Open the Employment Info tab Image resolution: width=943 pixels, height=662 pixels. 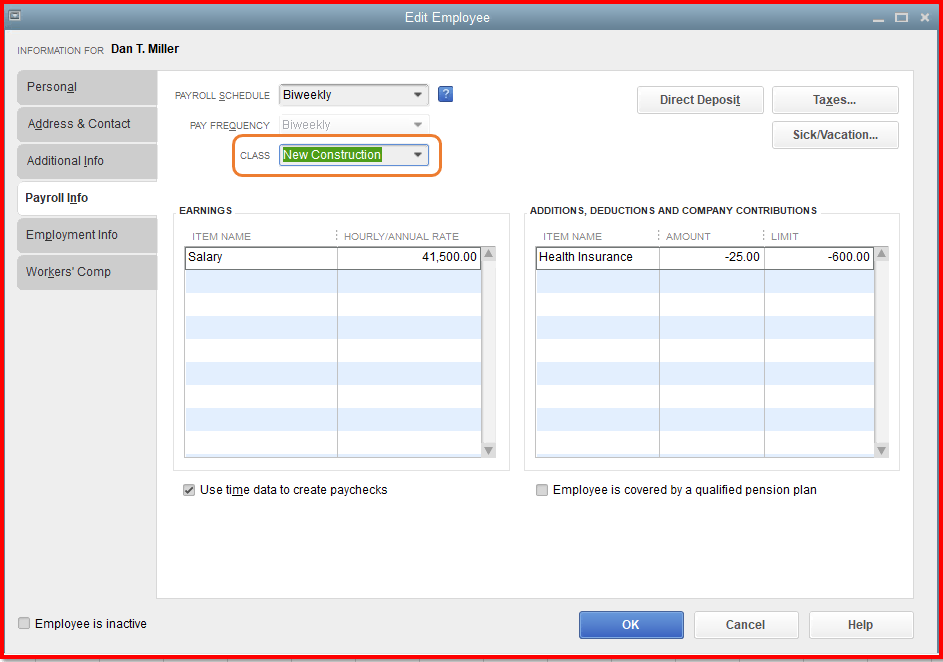click(87, 235)
